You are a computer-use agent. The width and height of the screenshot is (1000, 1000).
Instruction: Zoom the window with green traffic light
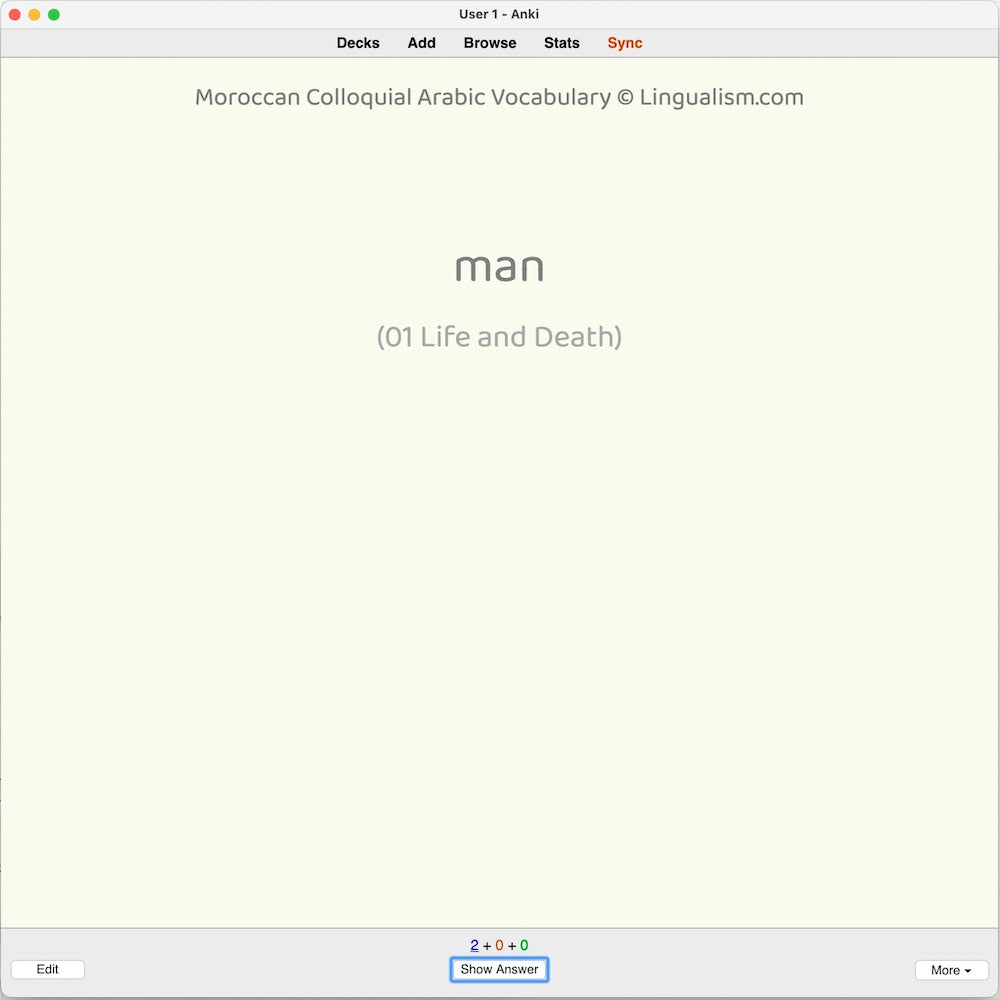(x=53, y=14)
